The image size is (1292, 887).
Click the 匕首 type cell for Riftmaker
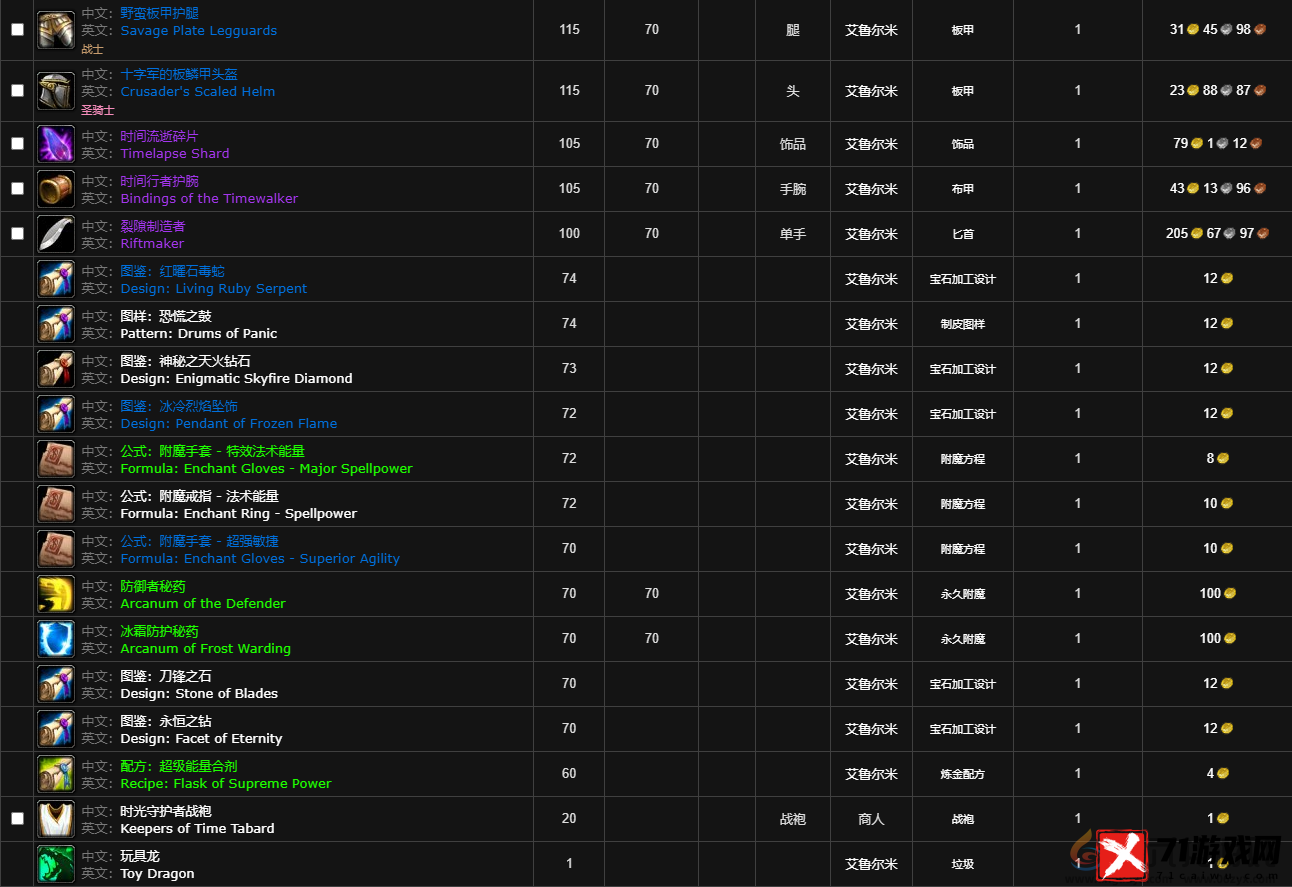pyautogui.click(x=963, y=234)
